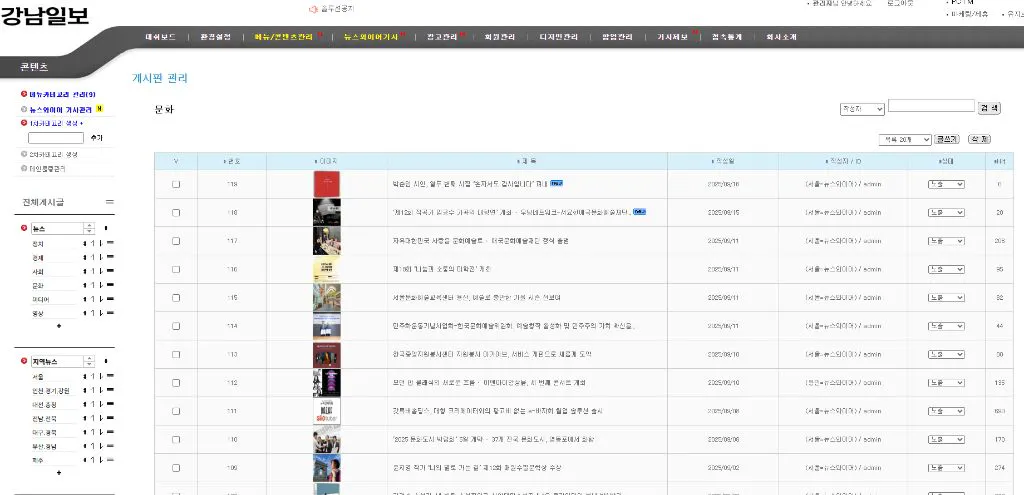Screen dimensions: 1024x495
Task: Tick the checkbox for post number 117
Action: tap(176, 241)
